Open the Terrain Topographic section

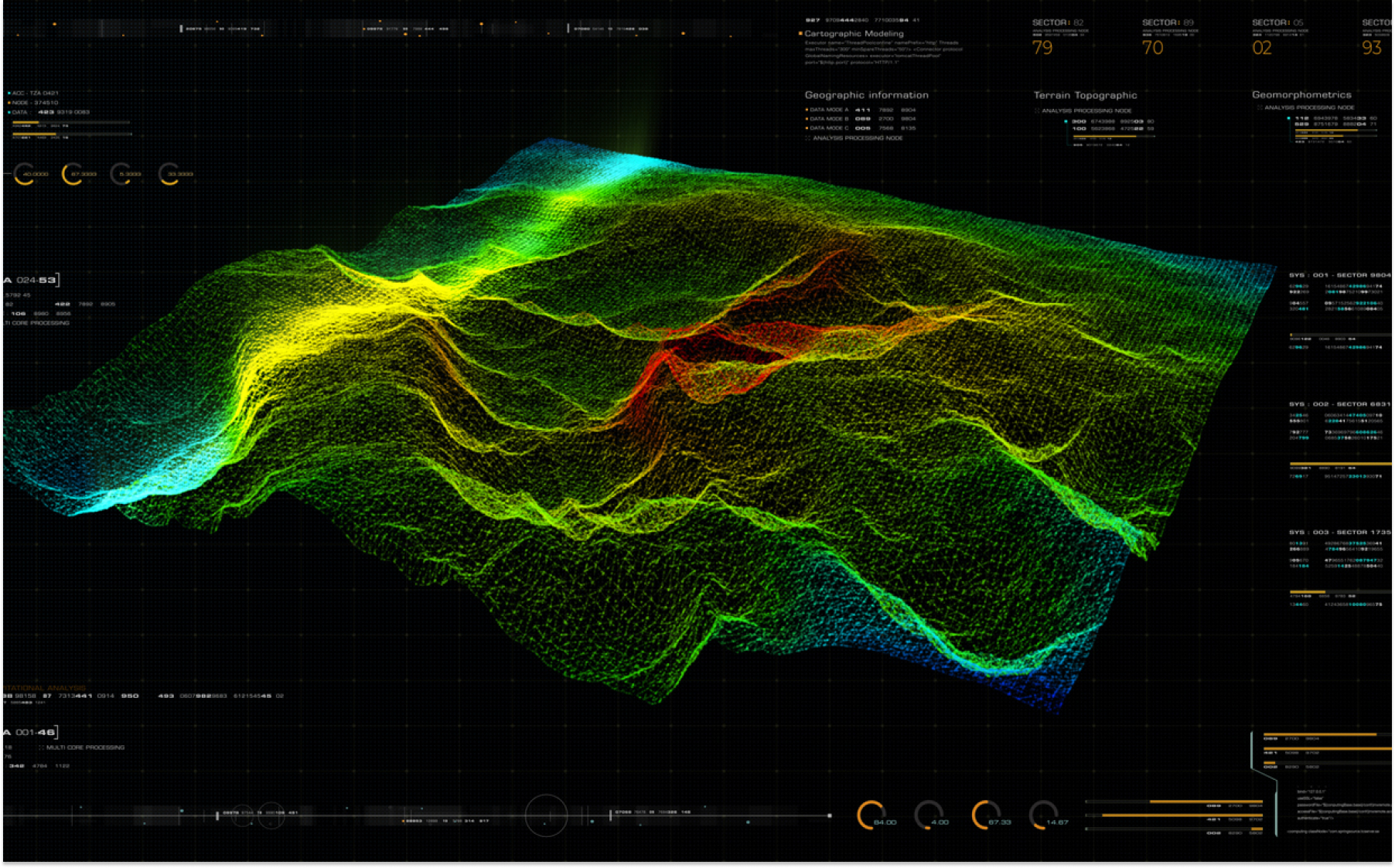pos(1085,95)
